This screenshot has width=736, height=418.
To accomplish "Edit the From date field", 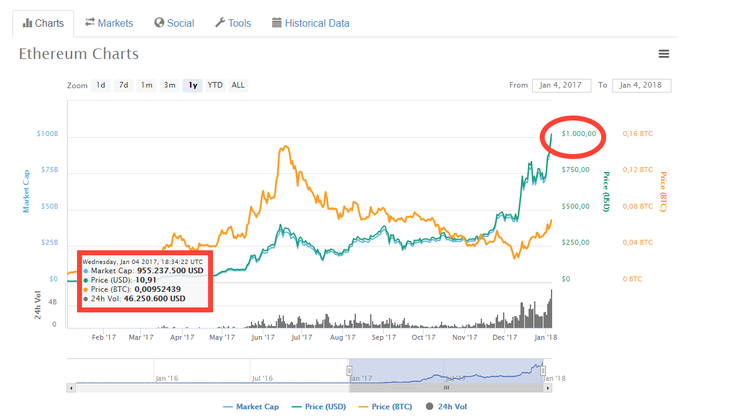I will [561, 85].
